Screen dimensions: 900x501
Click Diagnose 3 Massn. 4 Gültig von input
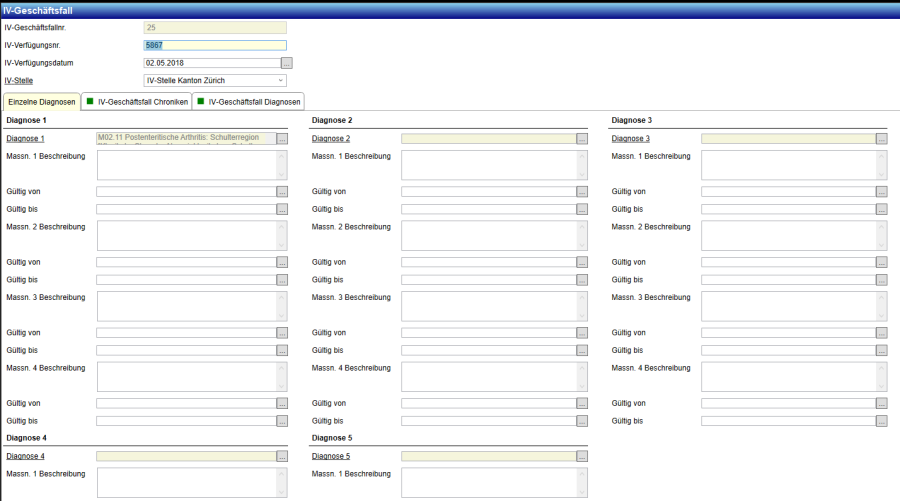tap(788, 403)
